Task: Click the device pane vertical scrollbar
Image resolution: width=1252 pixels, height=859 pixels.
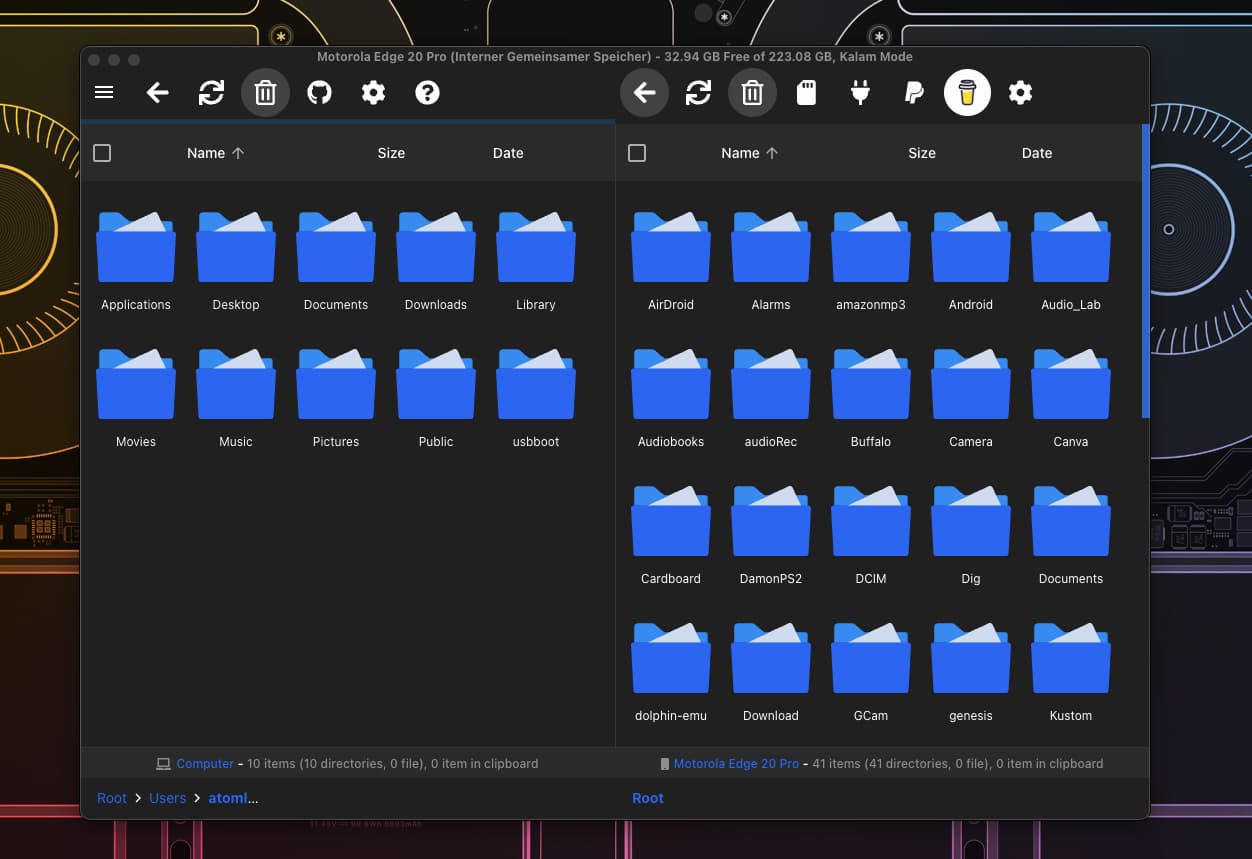Action: [x=1145, y=270]
